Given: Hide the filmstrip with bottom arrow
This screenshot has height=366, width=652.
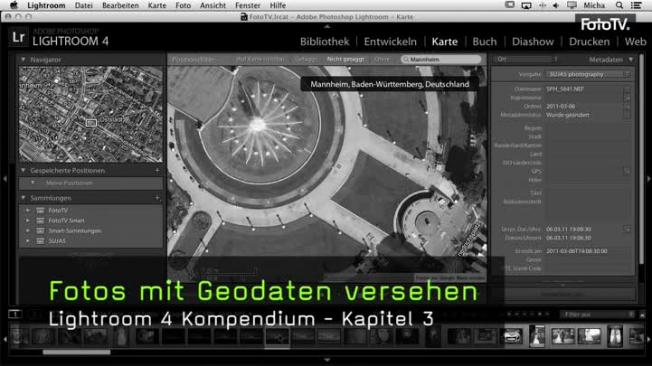Looking at the screenshot, I should (x=327, y=360).
